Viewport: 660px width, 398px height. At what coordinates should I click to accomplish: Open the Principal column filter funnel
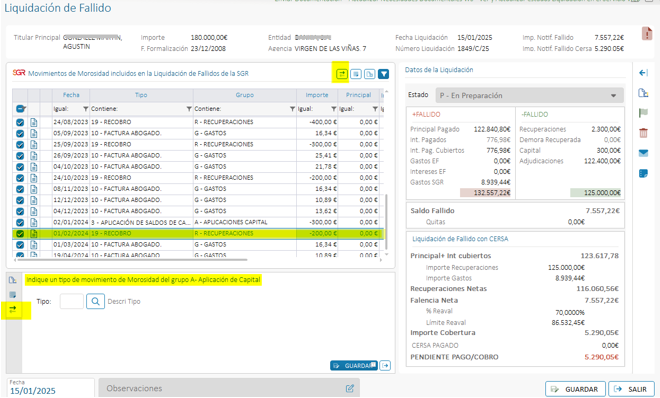375,109
